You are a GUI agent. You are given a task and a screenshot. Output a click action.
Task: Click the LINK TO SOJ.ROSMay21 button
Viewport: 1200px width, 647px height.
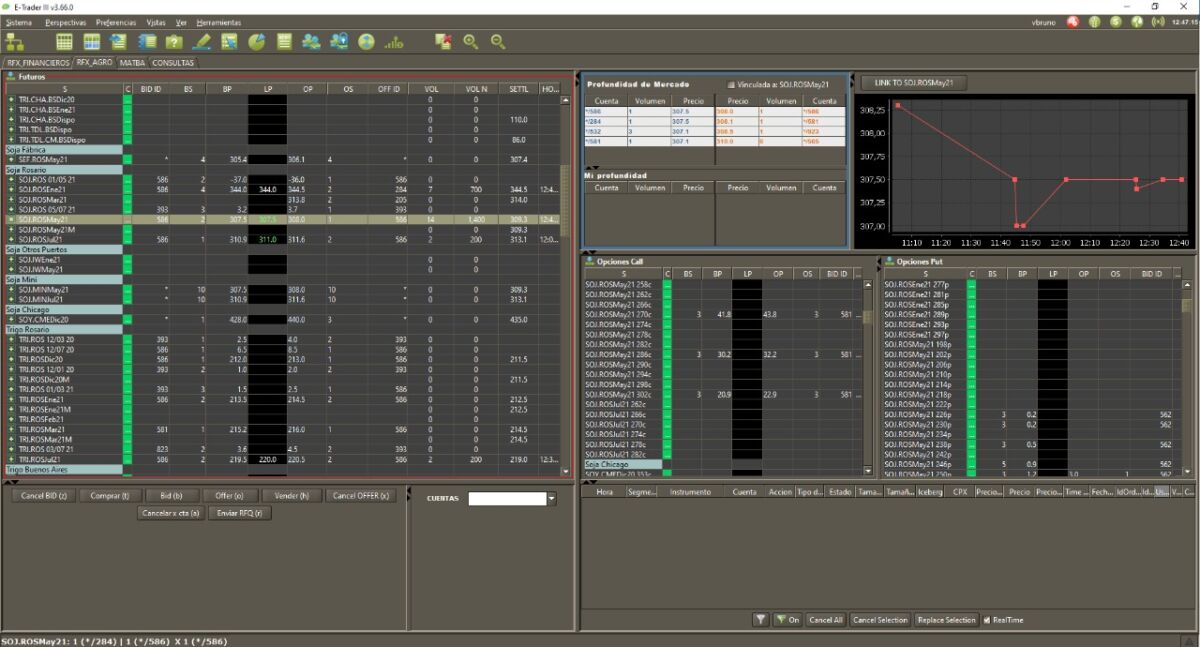click(914, 83)
